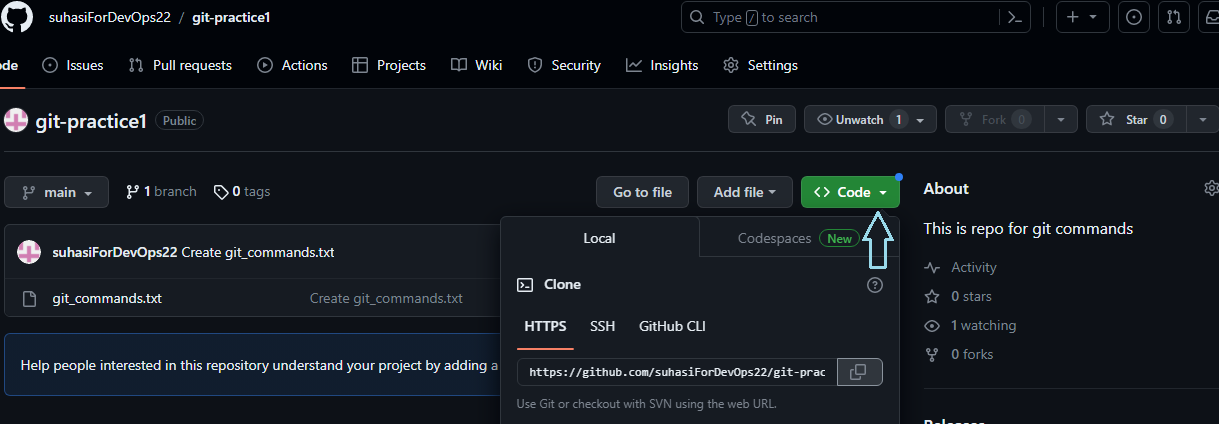Viewport: 1219px width, 424px height.
Task: Expand the create new plus dropdown
Action: pos(1081,18)
